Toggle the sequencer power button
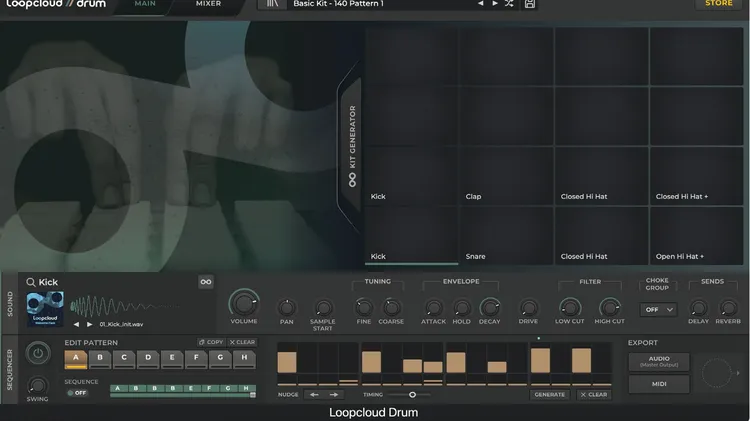The height and width of the screenshot is (421, 750). click(38, 354)
